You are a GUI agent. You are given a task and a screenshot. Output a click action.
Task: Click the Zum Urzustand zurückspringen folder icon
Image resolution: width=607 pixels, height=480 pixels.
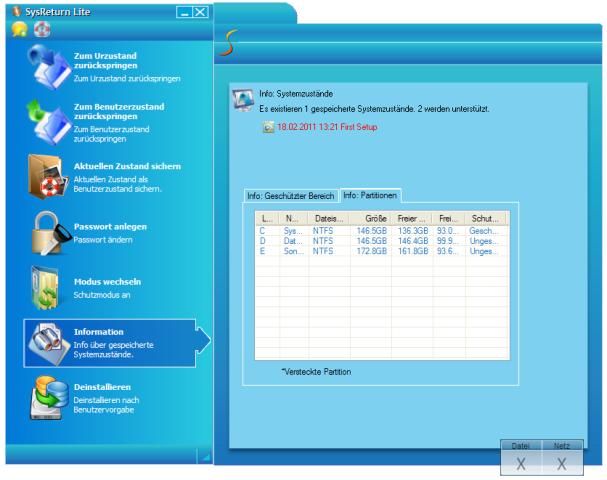[x=48, y=67]
